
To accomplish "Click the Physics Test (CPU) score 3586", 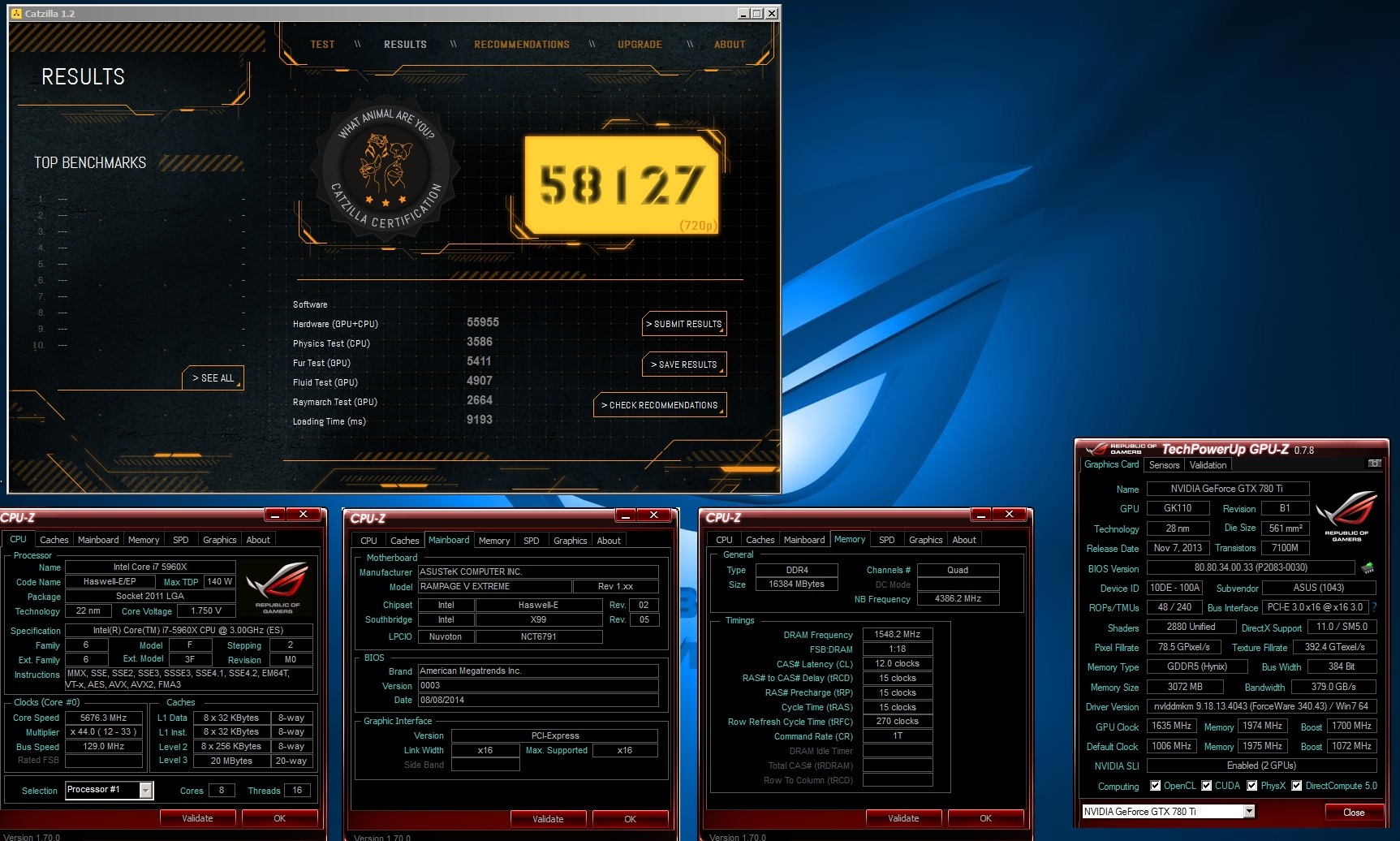I will click(480, 342).
